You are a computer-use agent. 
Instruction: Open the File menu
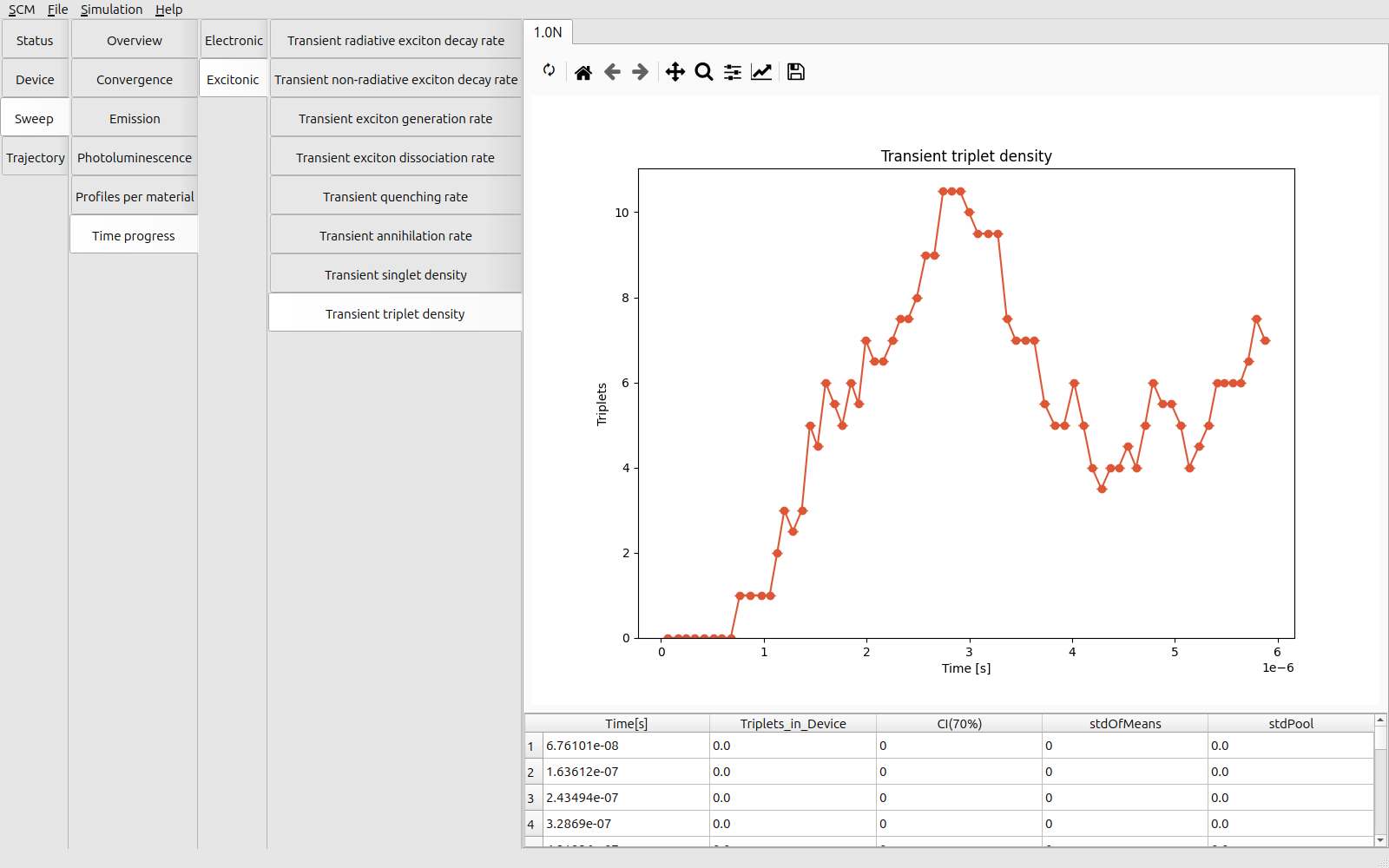pyautogui.click(x=57, y=10)
